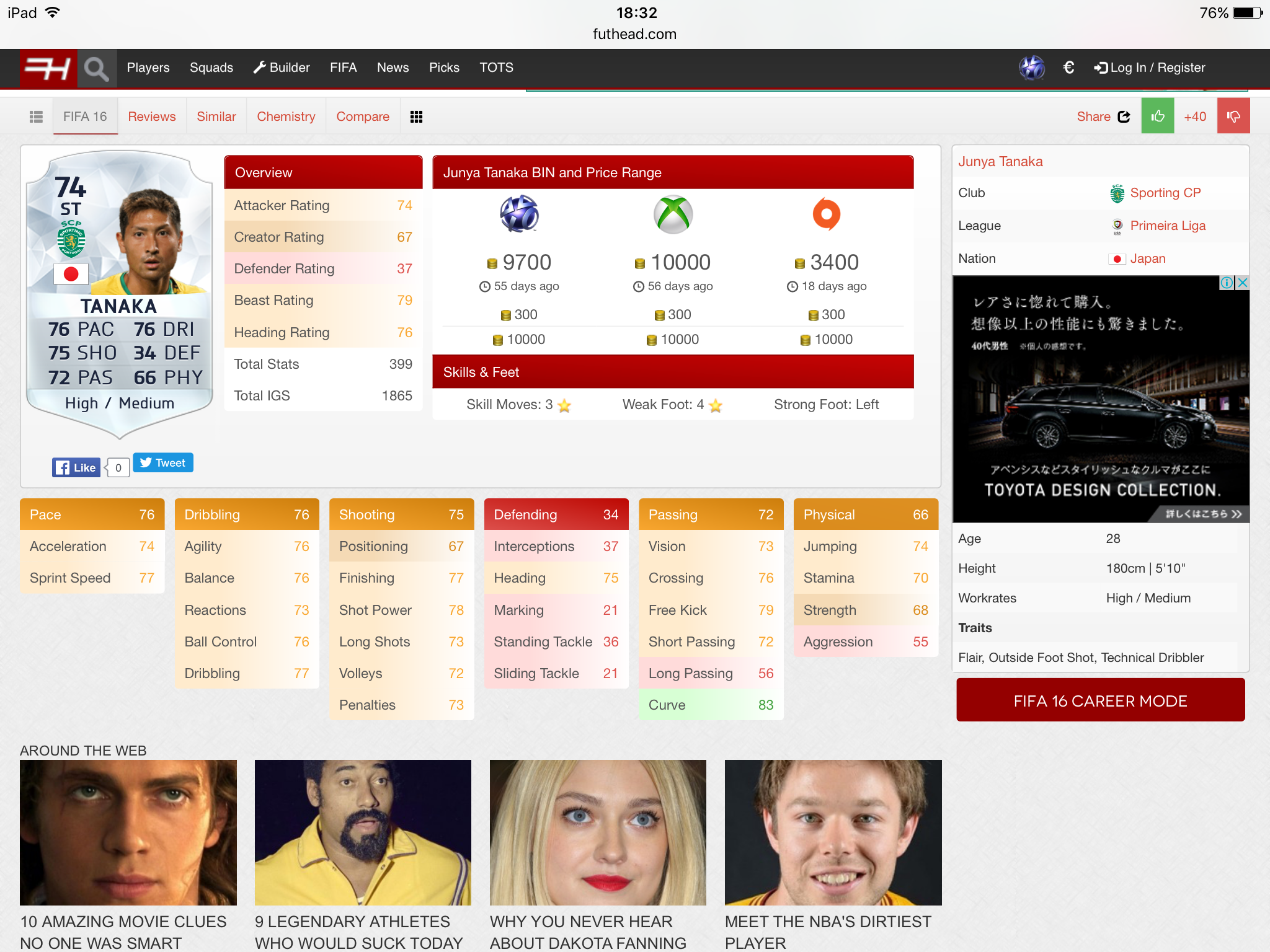Select the FIFA 16 tab

85,117
